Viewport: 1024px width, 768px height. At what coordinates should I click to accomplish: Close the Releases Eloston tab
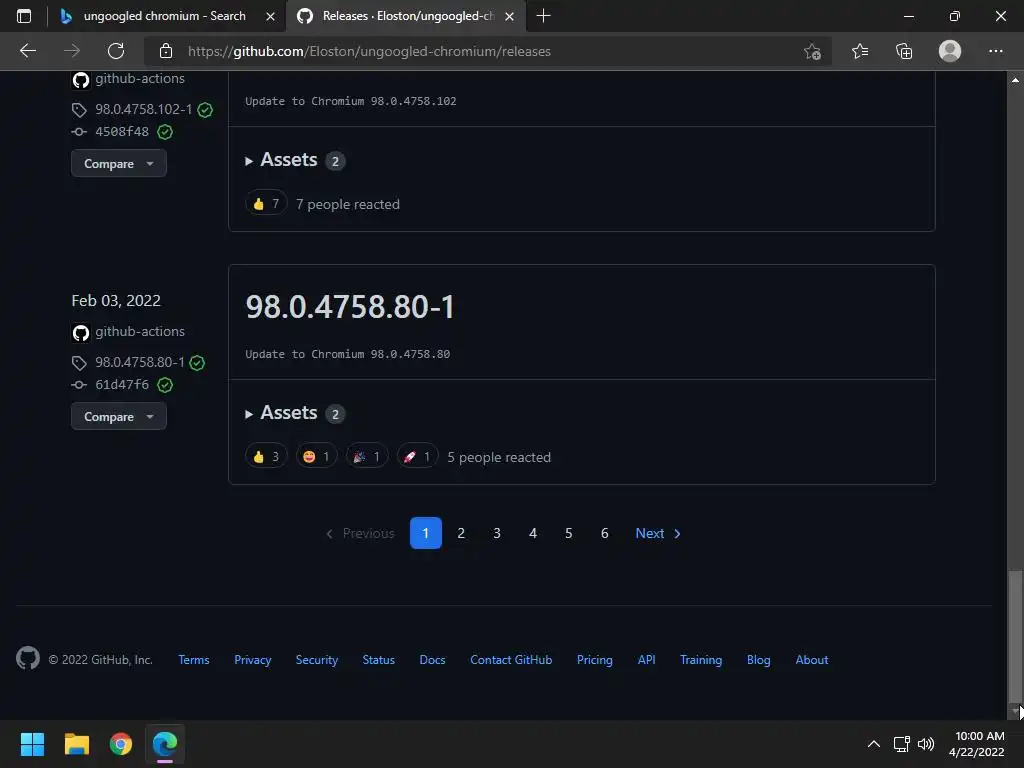[509, 16]
